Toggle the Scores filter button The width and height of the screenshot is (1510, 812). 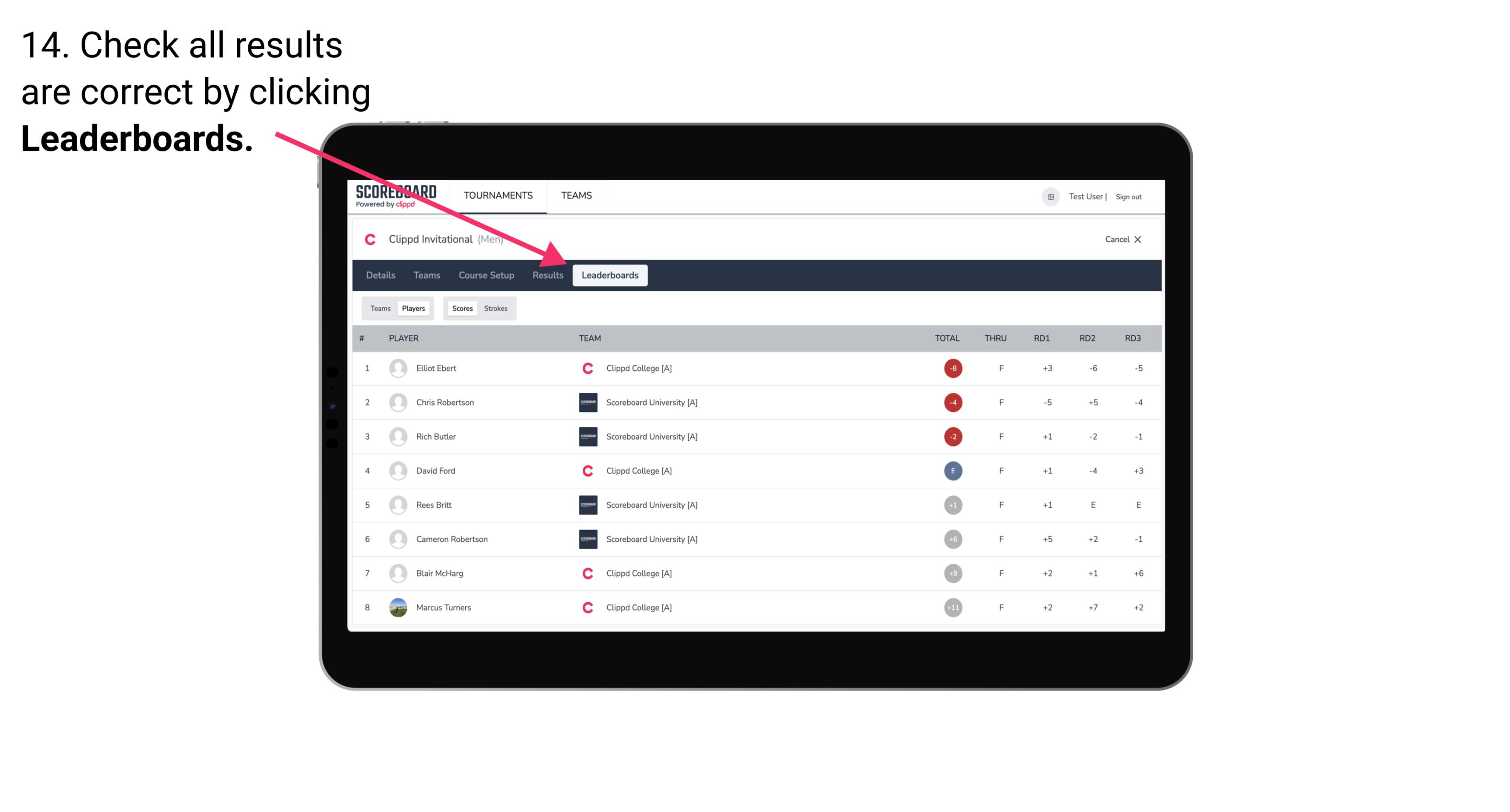pyautogui.click(x=461, y=308)
